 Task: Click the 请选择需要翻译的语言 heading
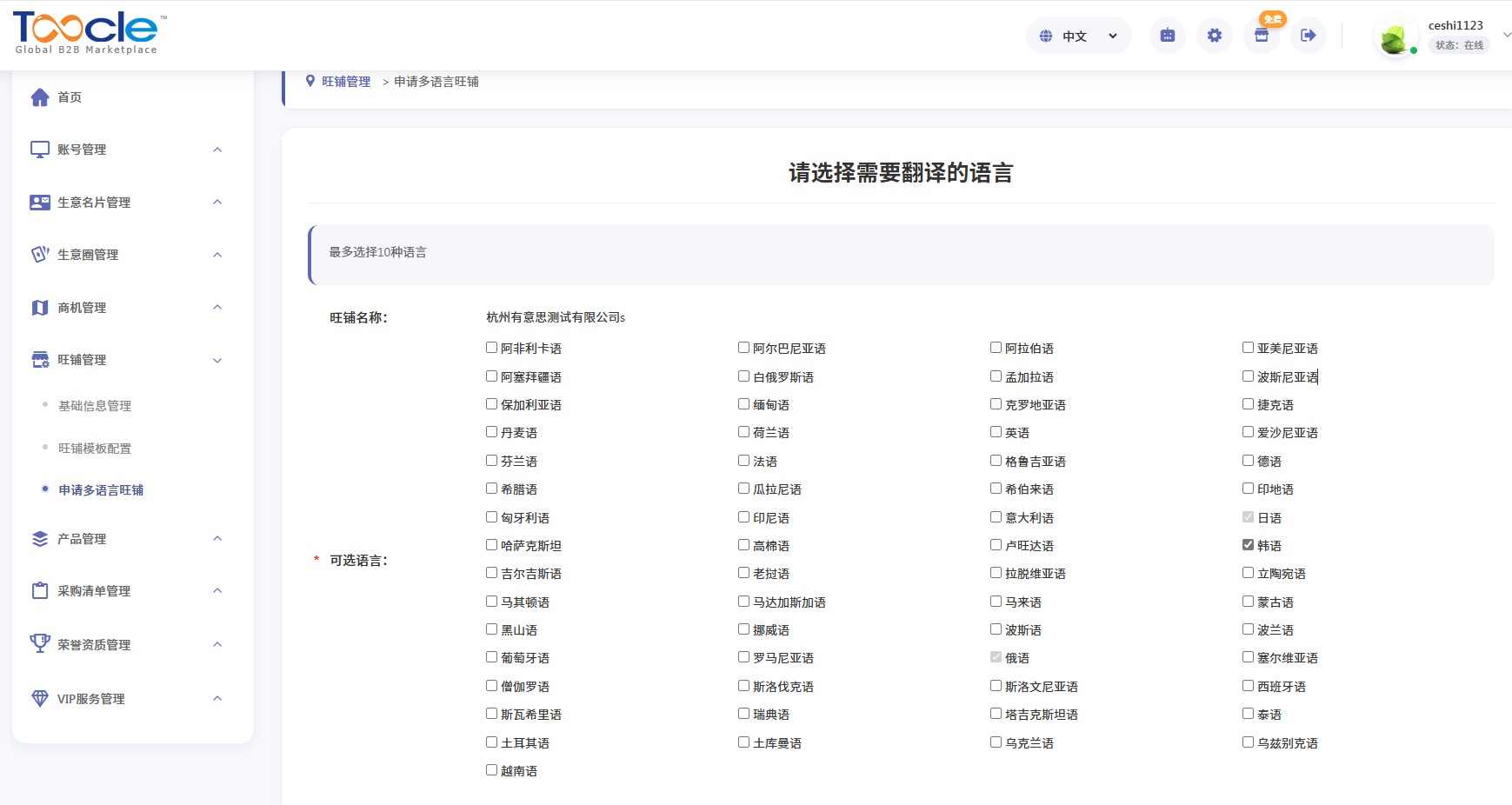click(x=901, y=173)
